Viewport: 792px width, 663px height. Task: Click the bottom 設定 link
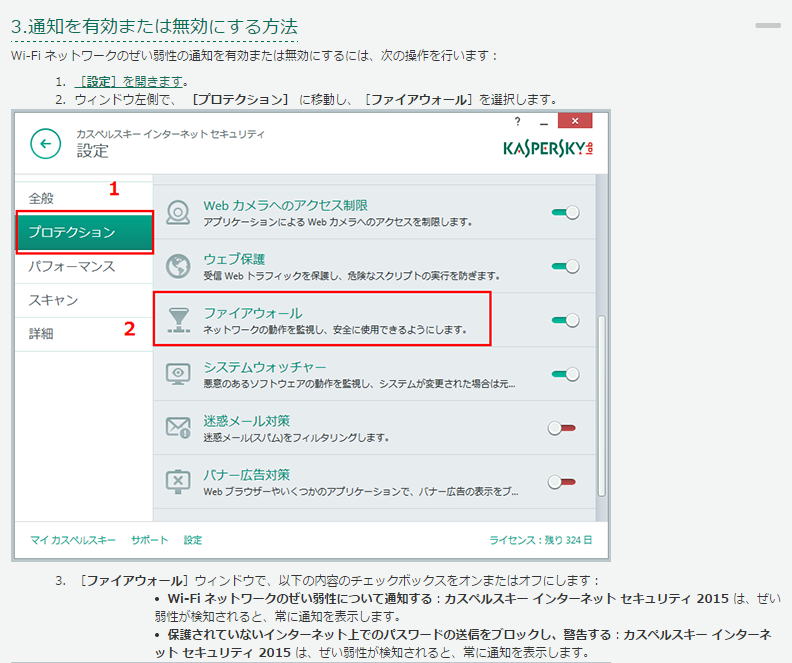[x=192, y=540]
